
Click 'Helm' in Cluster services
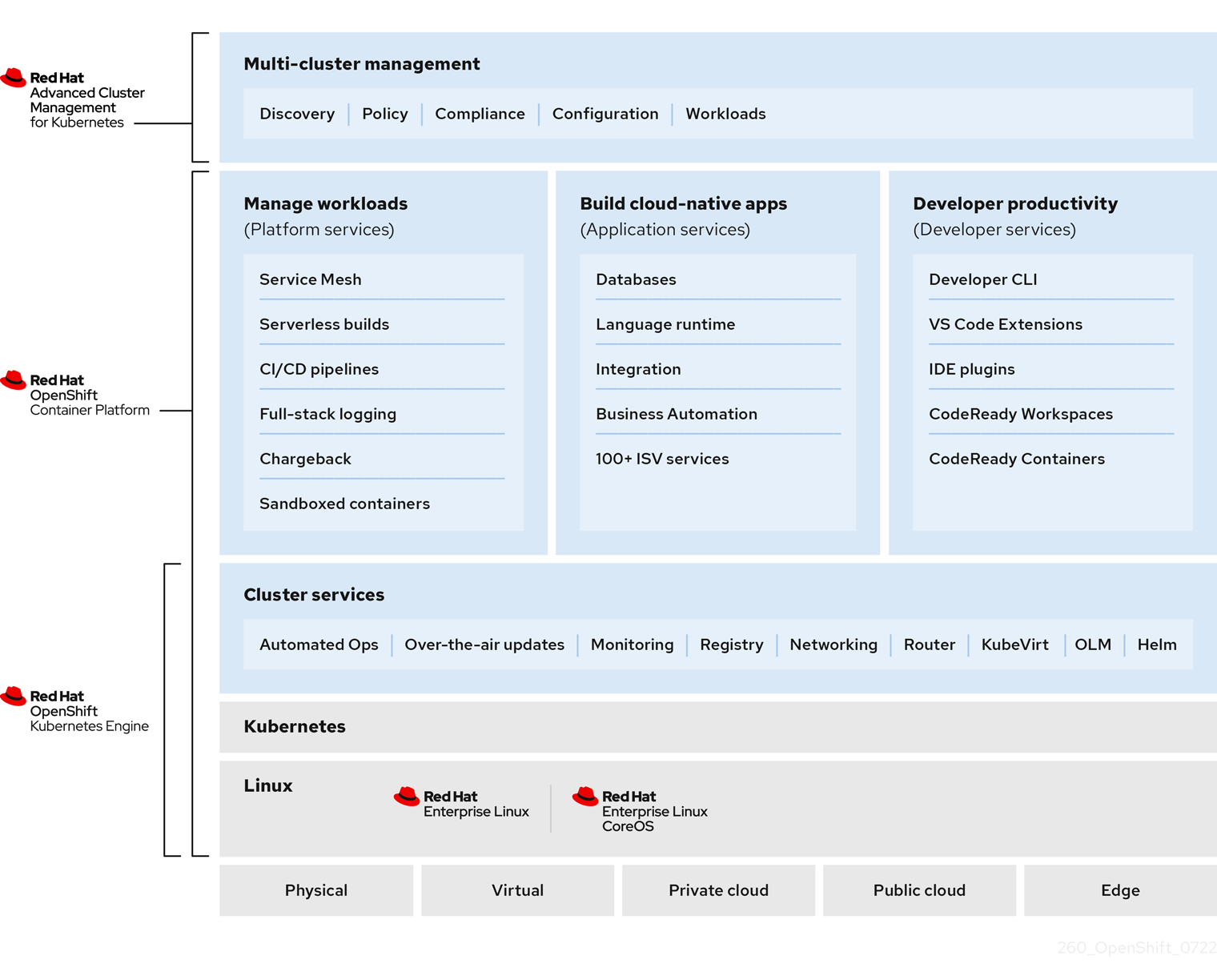(x=1157, y=645)
